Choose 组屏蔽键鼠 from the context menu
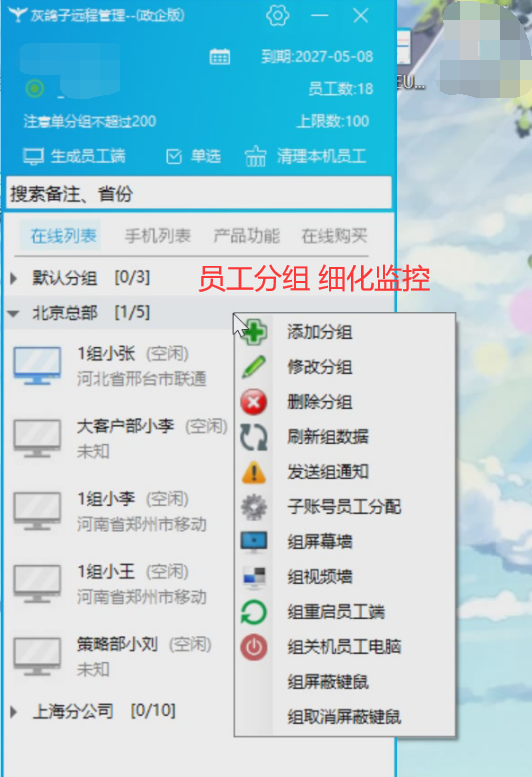The height and width of the screenshot is (777, 532). 328,682
